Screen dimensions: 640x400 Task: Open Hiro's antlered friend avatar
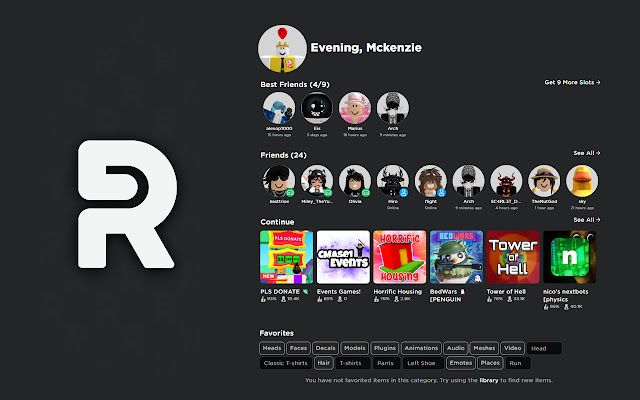pos(393,181)
